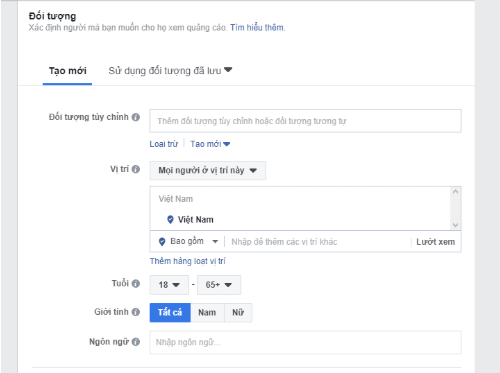This screenshot has width=500, height=373.
Task: Open maximum age 65+ dropdown
Action: (219, 285)
